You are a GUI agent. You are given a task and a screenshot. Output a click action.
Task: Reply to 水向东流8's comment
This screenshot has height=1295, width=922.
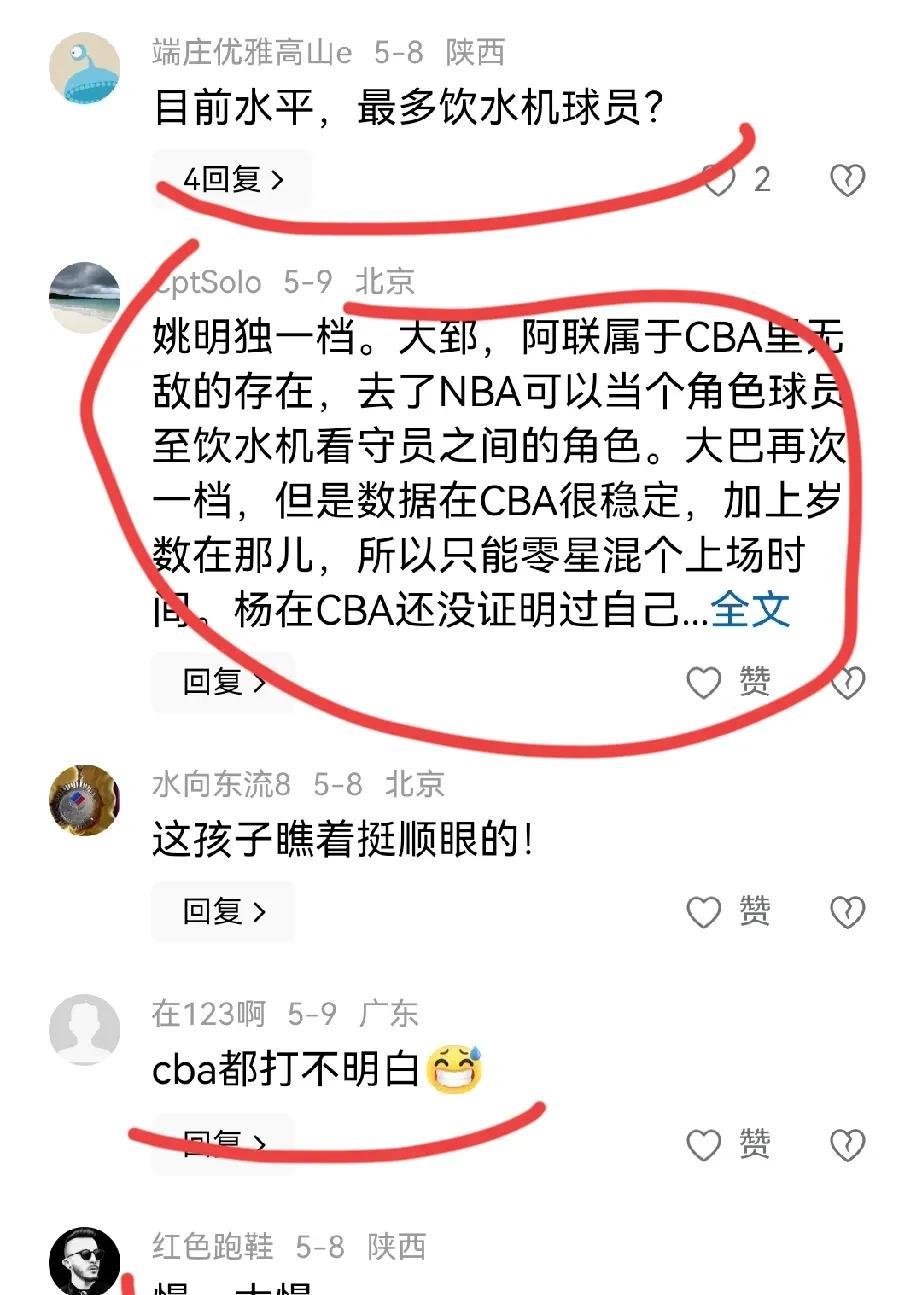[x=223, y=911]
